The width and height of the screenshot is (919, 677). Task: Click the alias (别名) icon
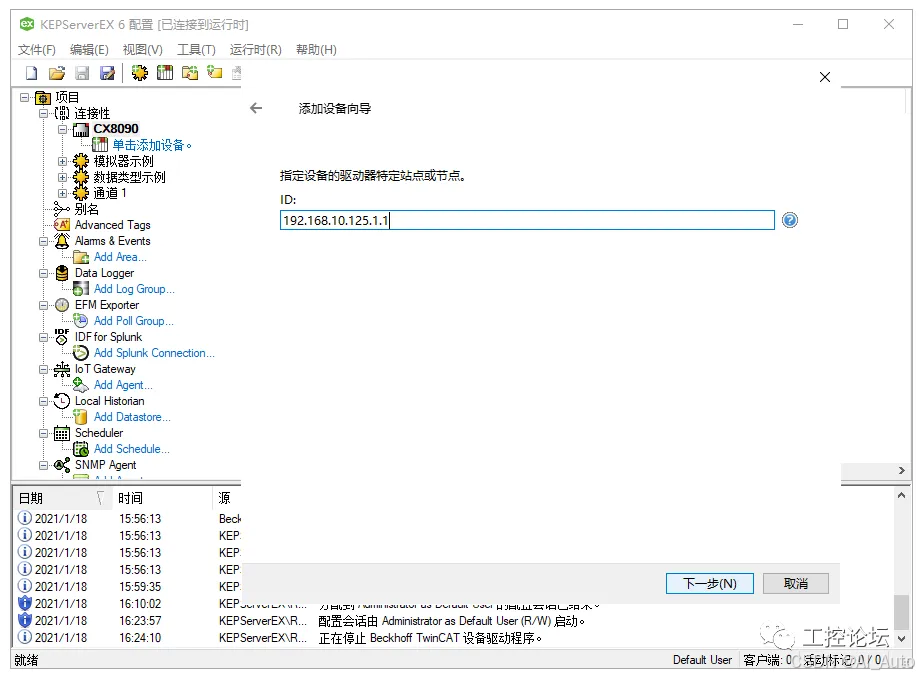point(62,209)
